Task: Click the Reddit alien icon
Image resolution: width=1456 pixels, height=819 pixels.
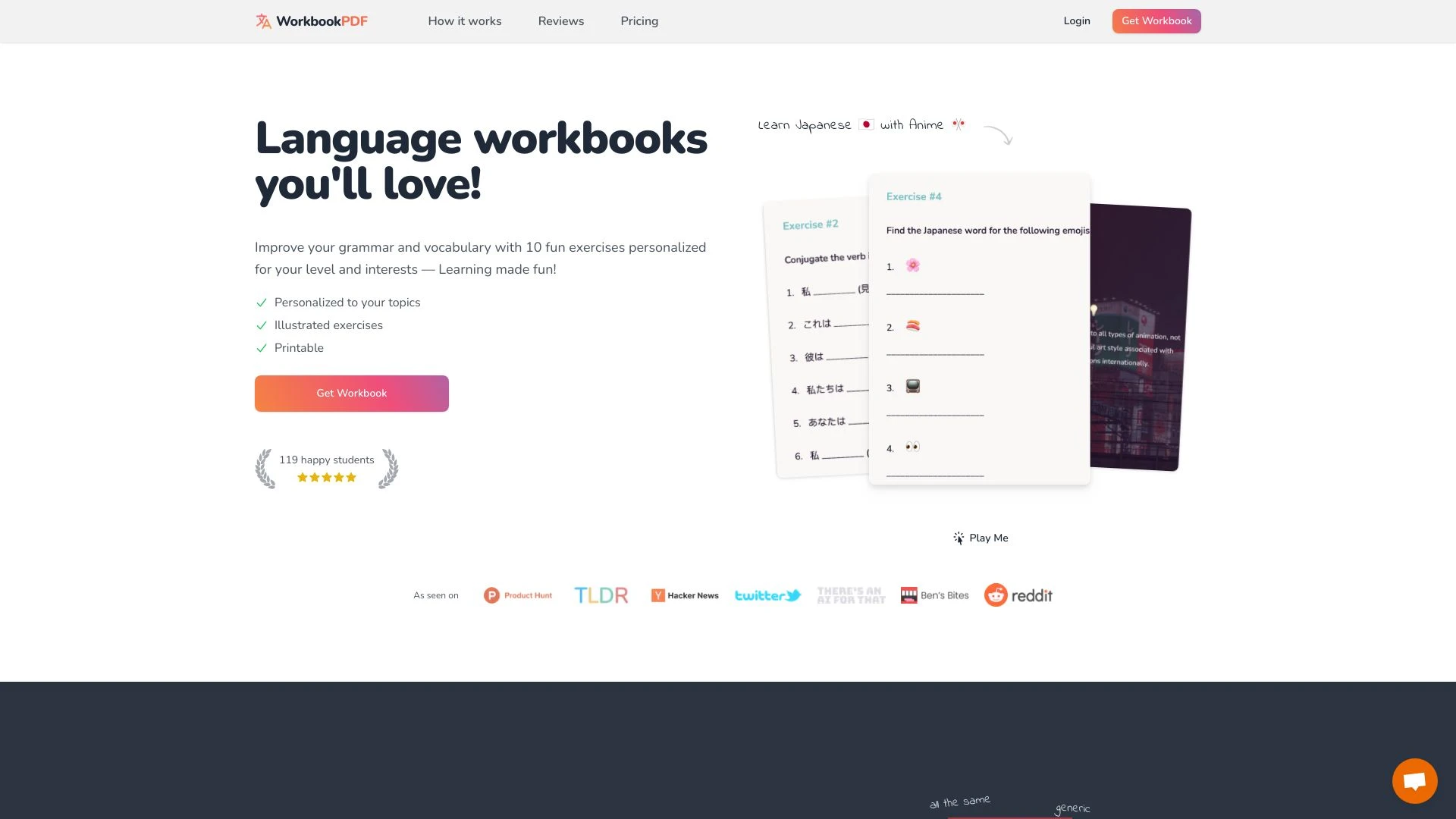Action: [996, 595]
